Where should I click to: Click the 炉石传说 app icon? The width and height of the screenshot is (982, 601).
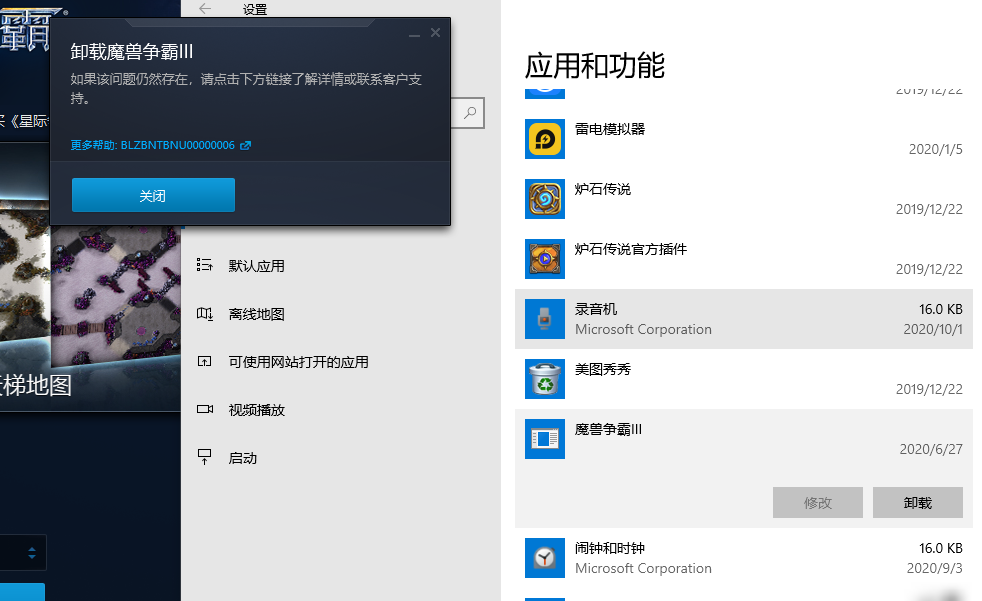point(545,199)
